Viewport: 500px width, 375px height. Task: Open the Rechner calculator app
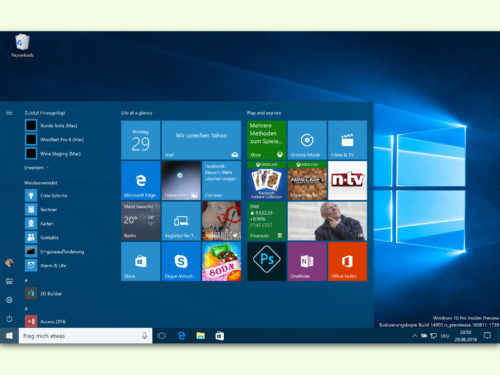(x=42, y=209)
